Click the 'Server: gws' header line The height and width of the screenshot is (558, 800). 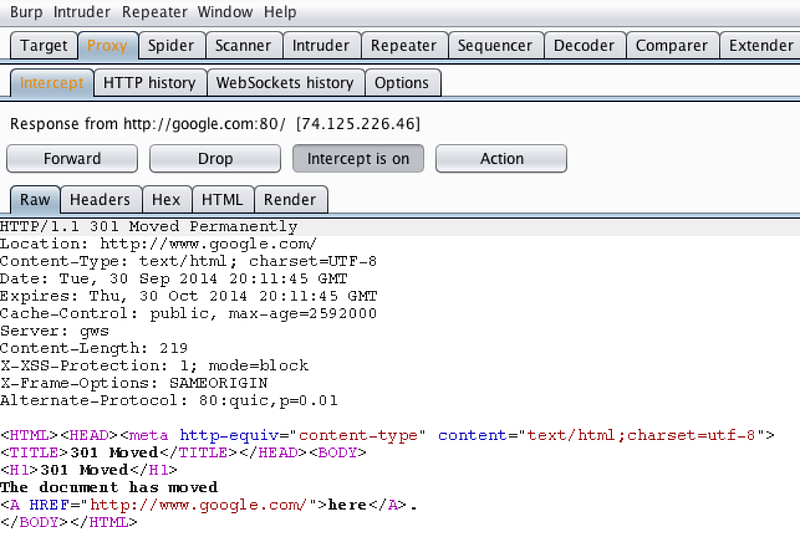[55, 331]
